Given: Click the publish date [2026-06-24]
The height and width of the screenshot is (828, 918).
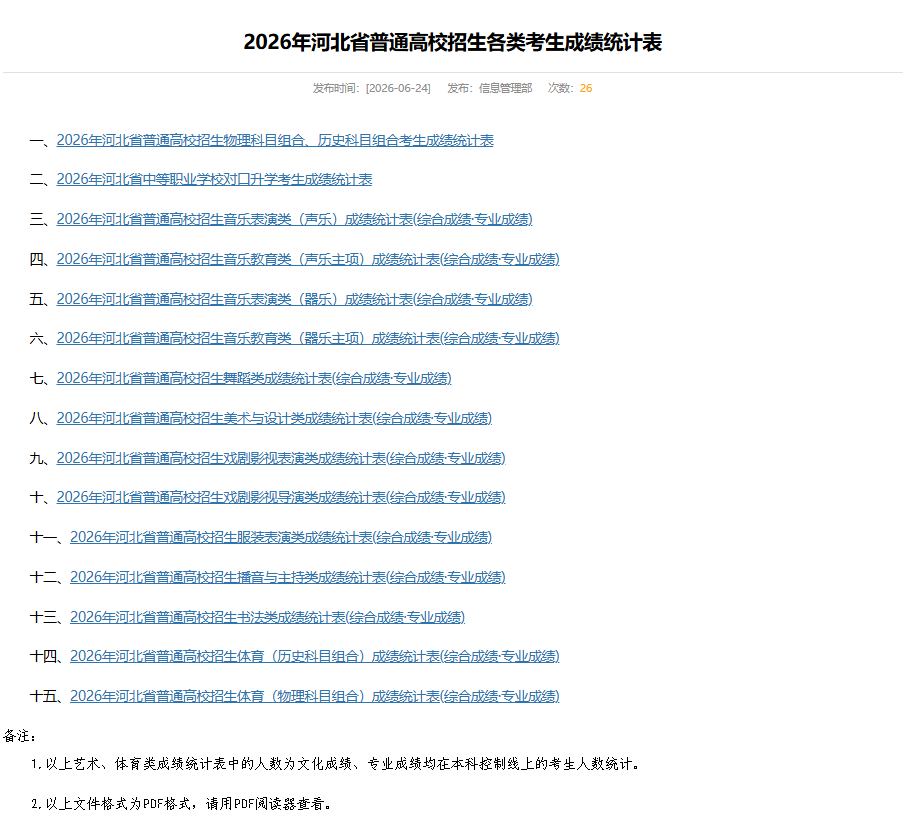Looking at the screenshot, I should click(x=398, y=88).
